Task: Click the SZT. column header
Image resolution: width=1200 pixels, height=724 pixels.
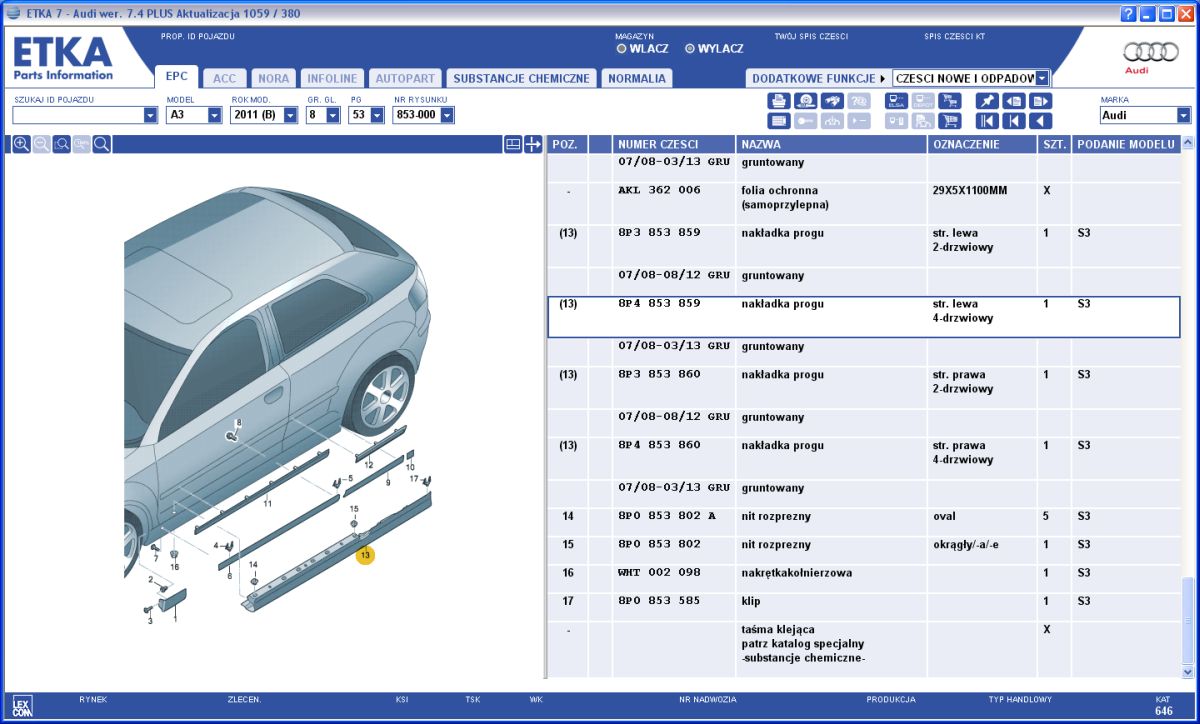Action: point(1054,144)
